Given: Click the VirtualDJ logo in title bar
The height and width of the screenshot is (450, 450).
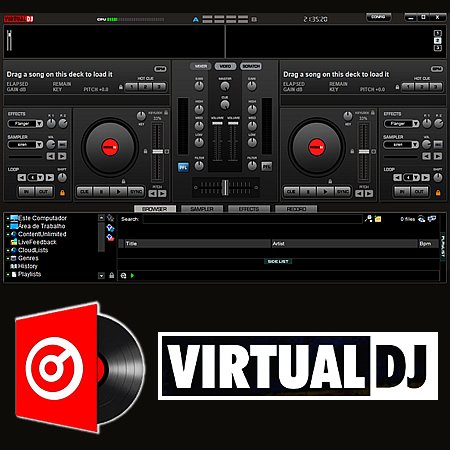Looking at the screenshot, I should coord(19,19).
